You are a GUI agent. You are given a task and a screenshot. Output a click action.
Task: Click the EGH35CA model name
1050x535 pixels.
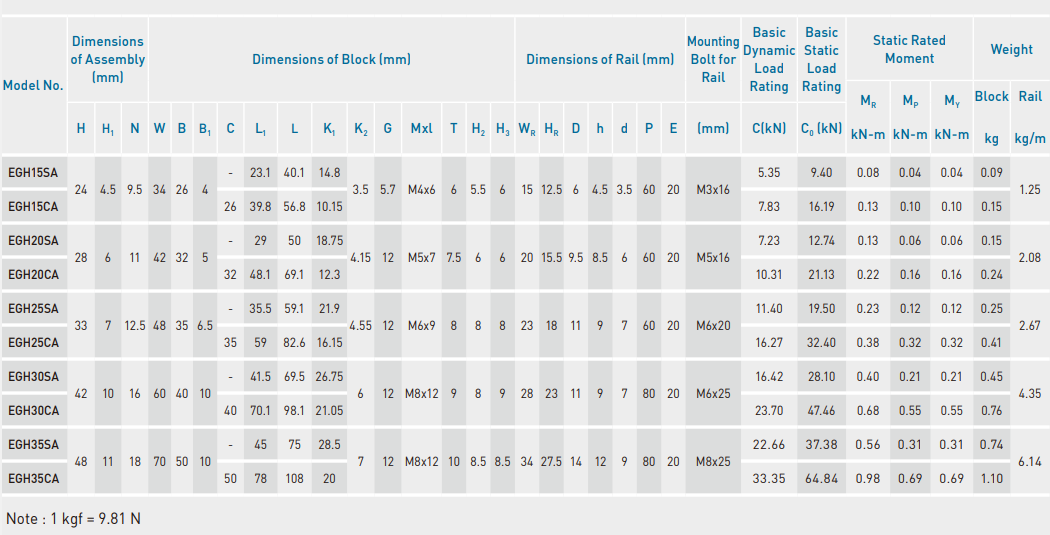(33, 479)
